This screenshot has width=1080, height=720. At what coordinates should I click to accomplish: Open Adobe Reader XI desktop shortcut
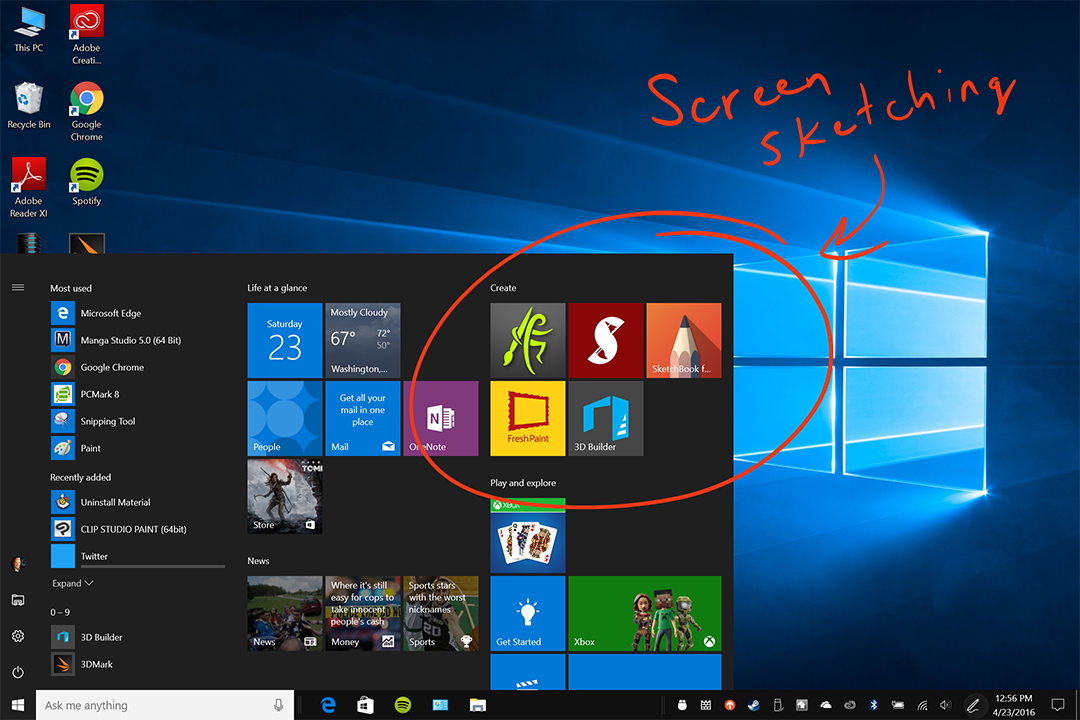tap(28, 187)
